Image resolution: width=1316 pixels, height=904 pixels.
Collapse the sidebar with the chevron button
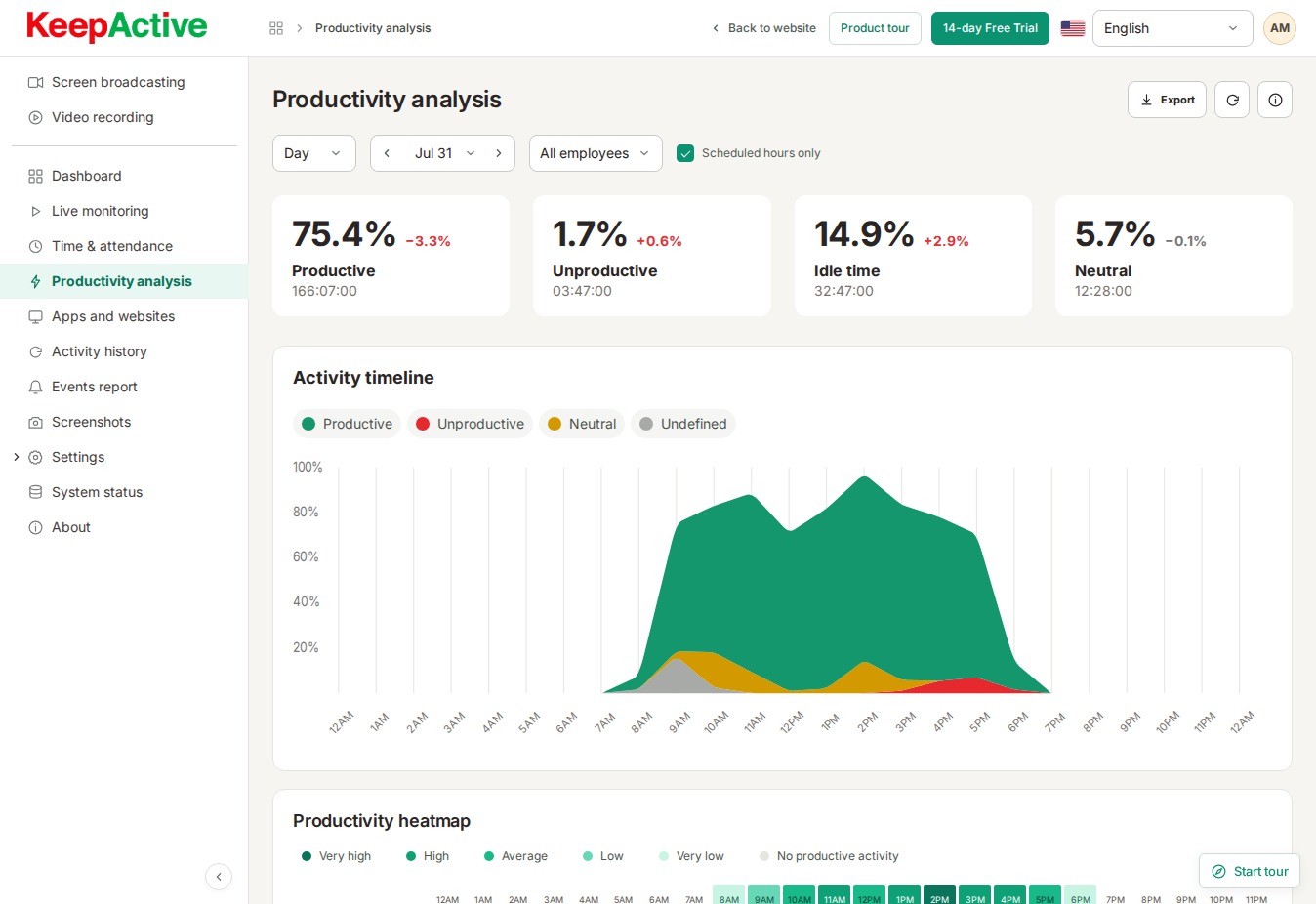pos(219,877)
